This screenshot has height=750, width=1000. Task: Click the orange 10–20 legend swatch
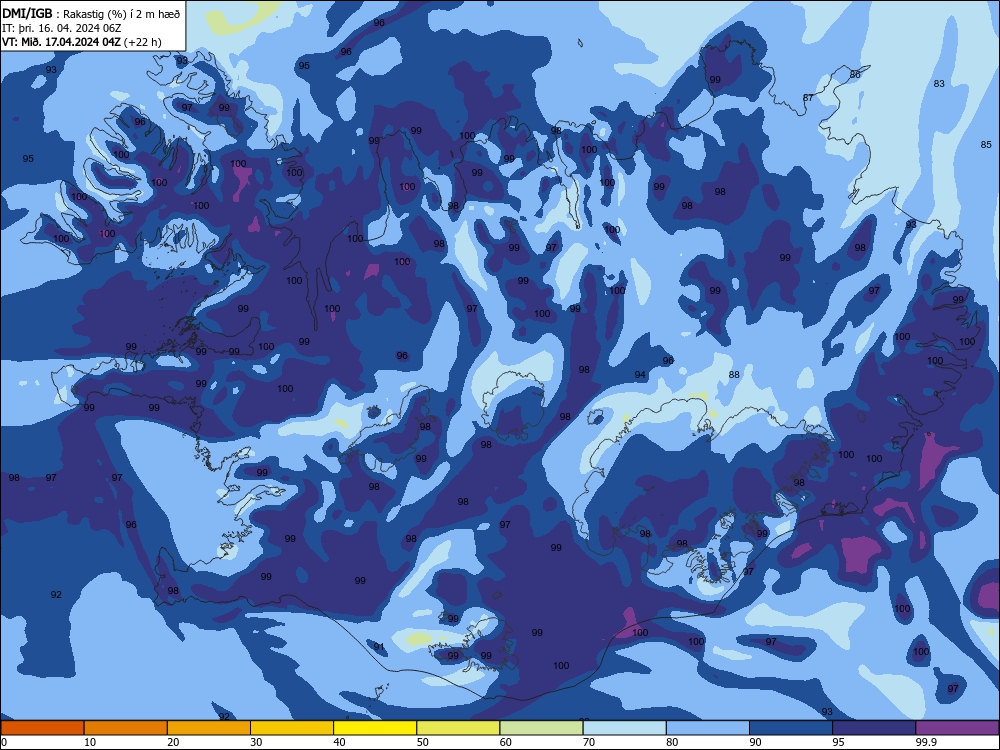coord(126,728)
